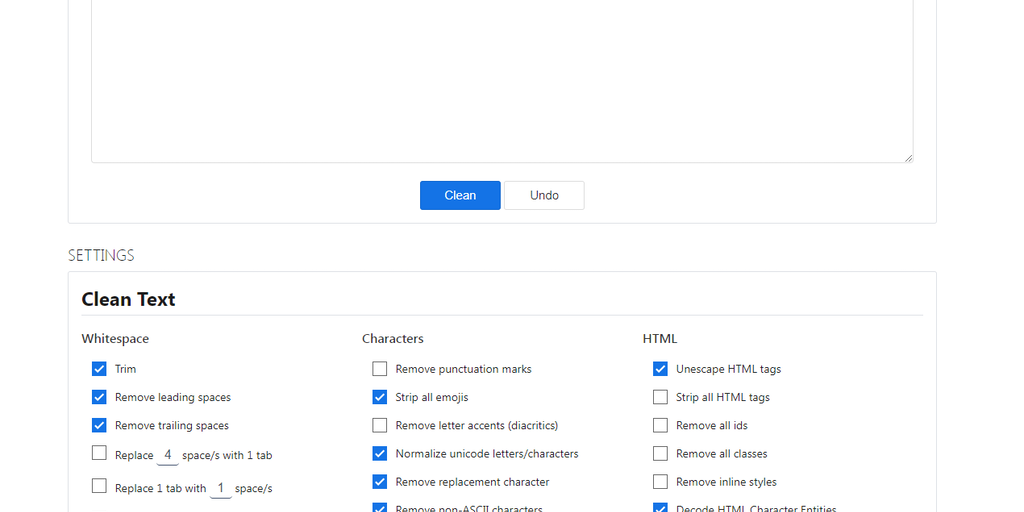The image size is (1024, 512).
Task: Disable Normalize unicode letters/characters
Action: (380, 453)
